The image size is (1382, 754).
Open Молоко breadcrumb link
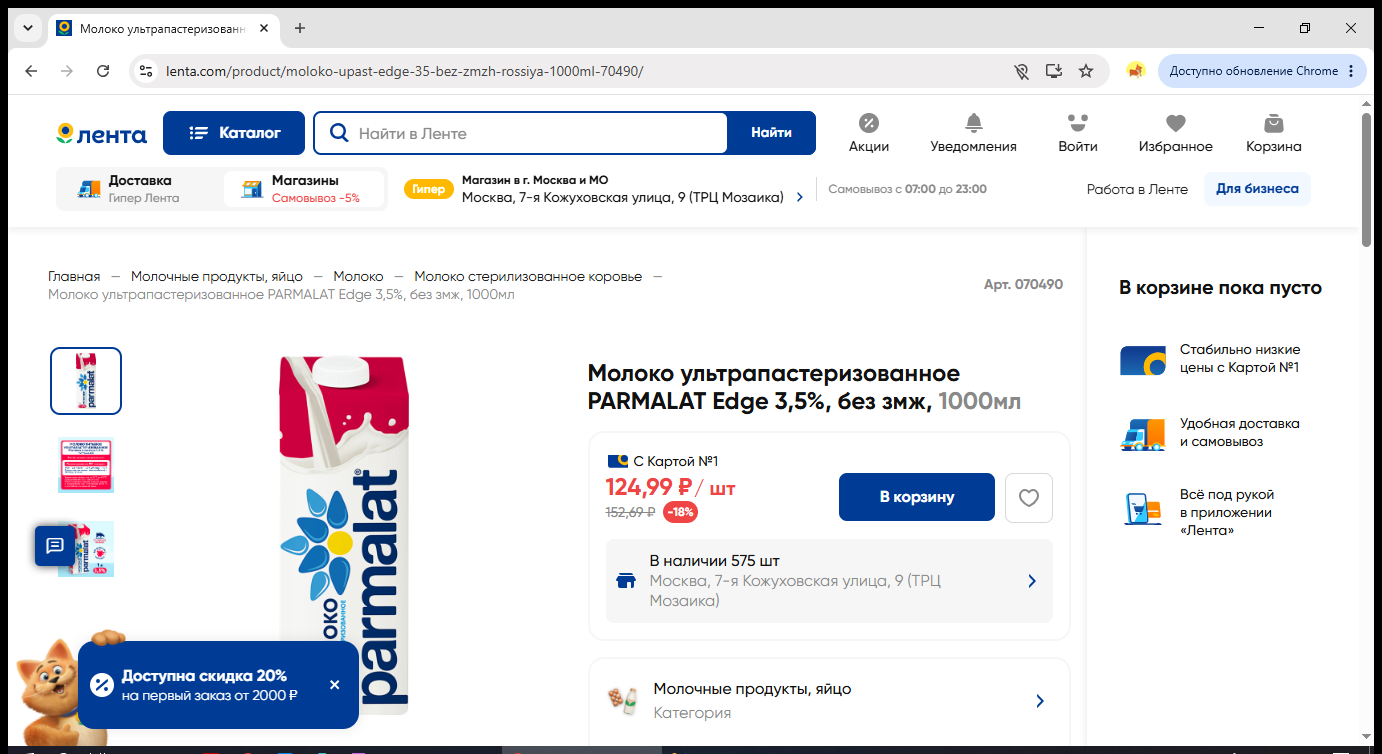(x=358, y=276)
